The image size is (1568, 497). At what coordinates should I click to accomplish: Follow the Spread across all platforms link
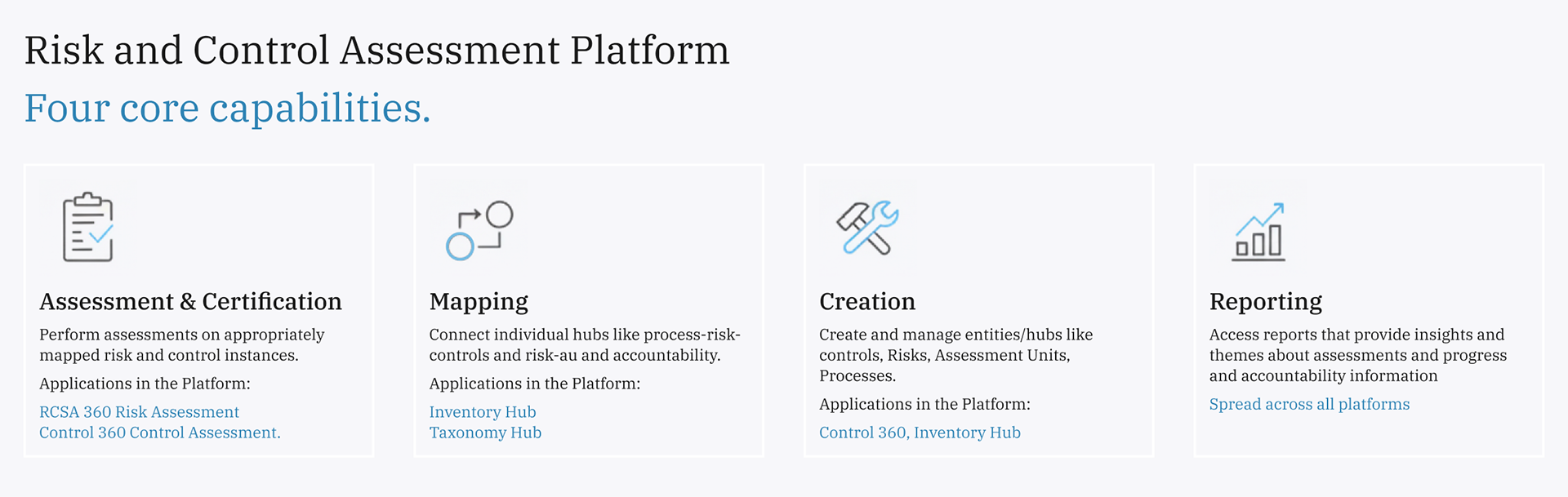coord(1309,404)
